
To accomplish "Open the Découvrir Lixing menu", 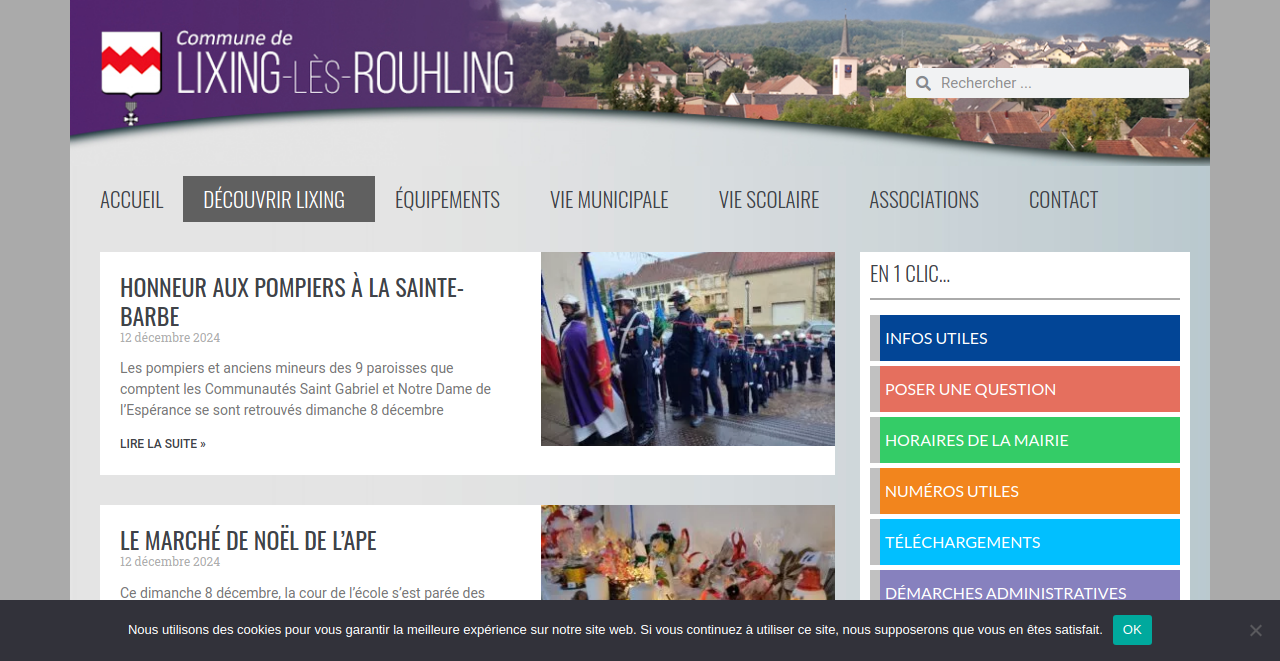I will 279,199.
